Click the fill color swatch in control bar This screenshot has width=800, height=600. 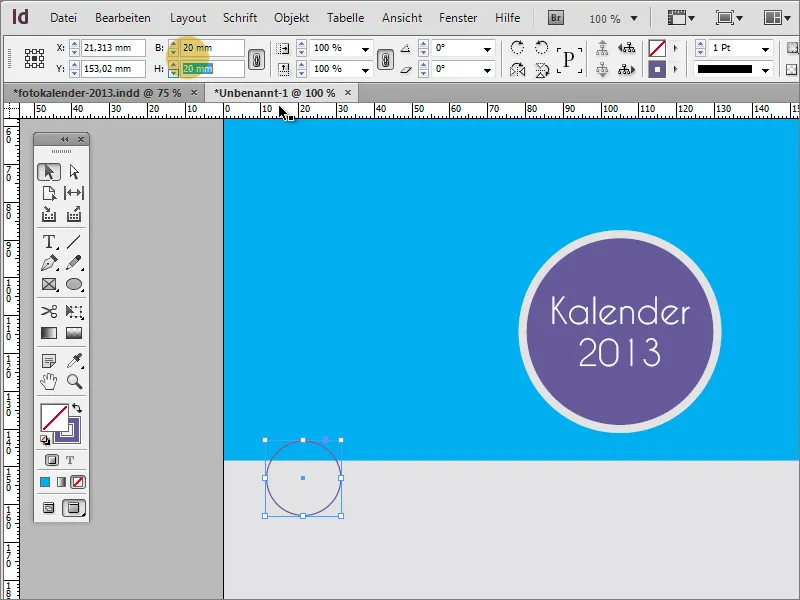pos(657,48)
